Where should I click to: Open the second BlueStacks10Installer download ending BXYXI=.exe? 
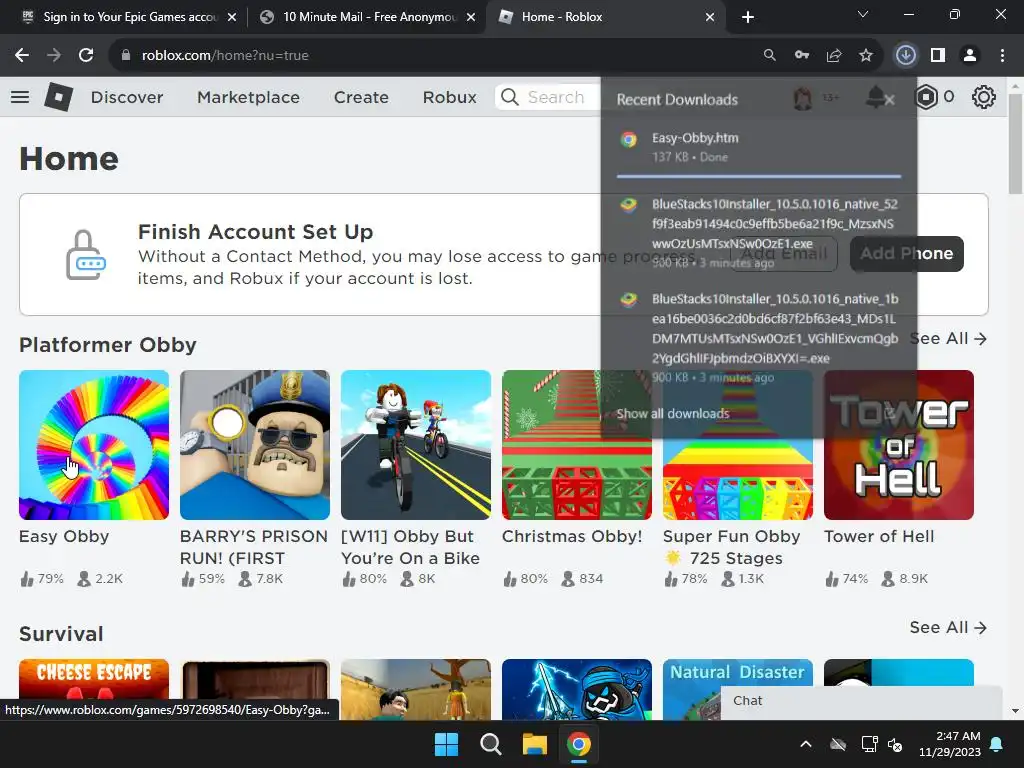(x=759, y=338)
